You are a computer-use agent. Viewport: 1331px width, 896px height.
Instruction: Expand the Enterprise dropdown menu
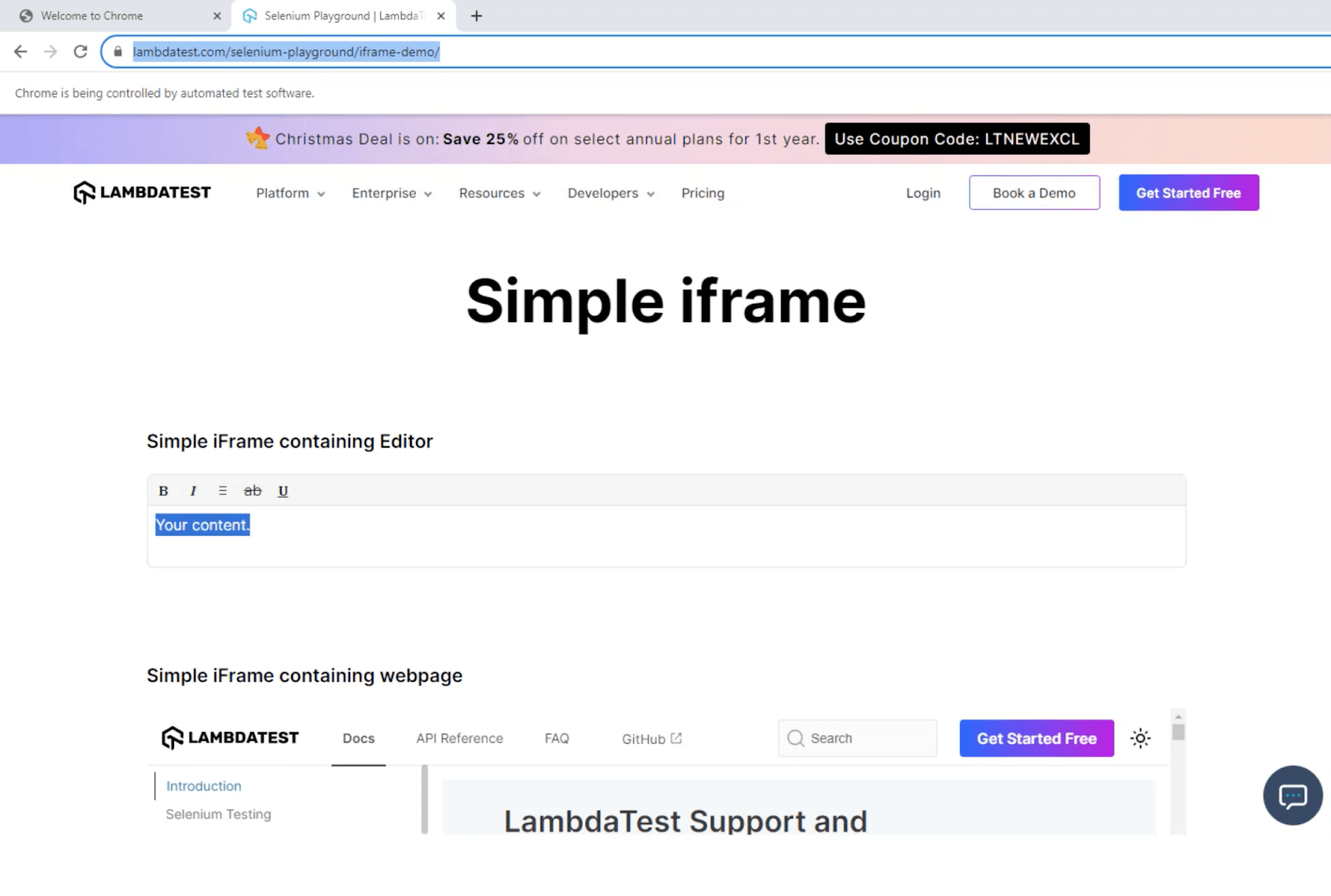392,193
